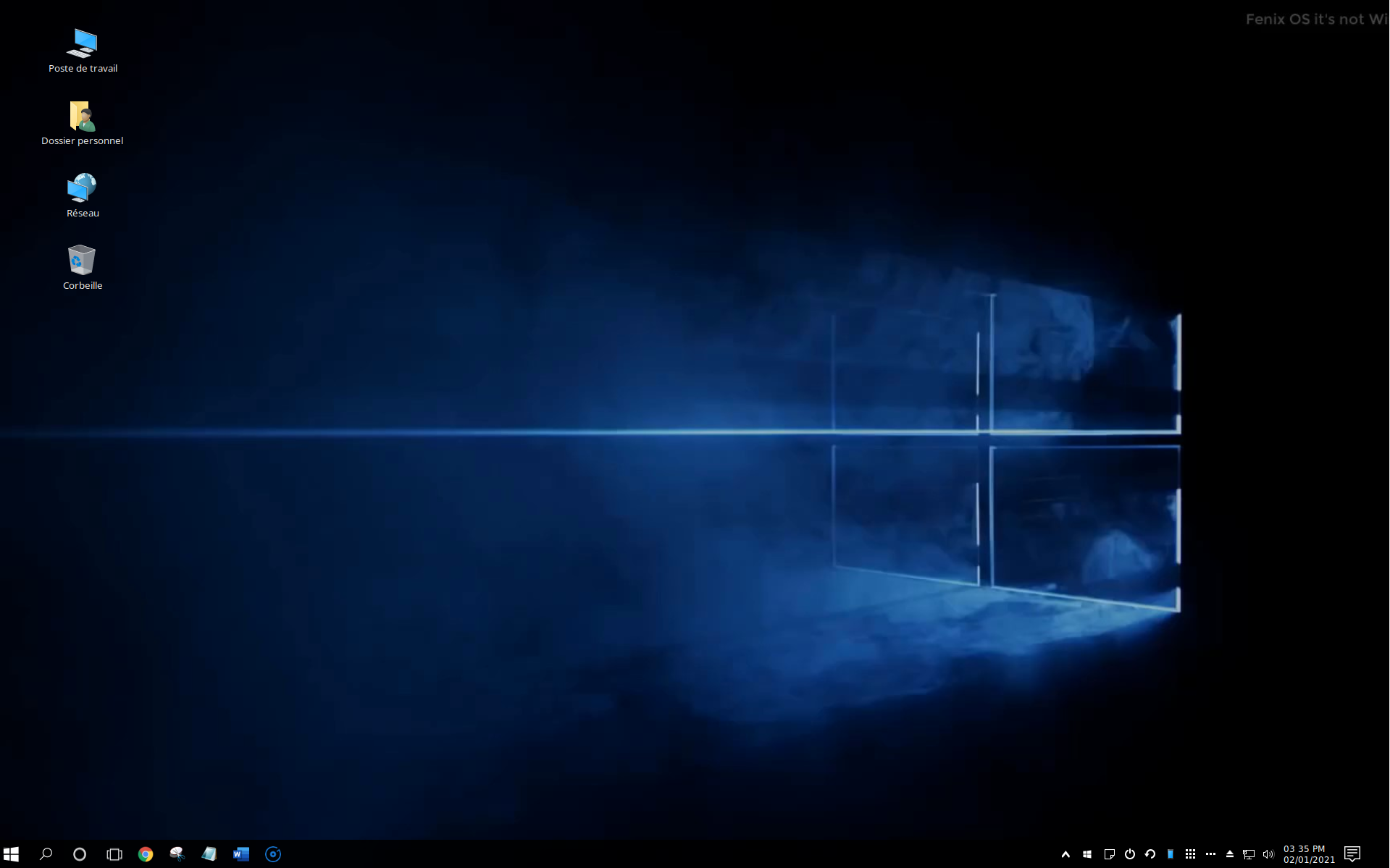Screen dimensions: 1390x868
Task: Click the small Windows logo in system tray
Action: (x=1087, y=854)
